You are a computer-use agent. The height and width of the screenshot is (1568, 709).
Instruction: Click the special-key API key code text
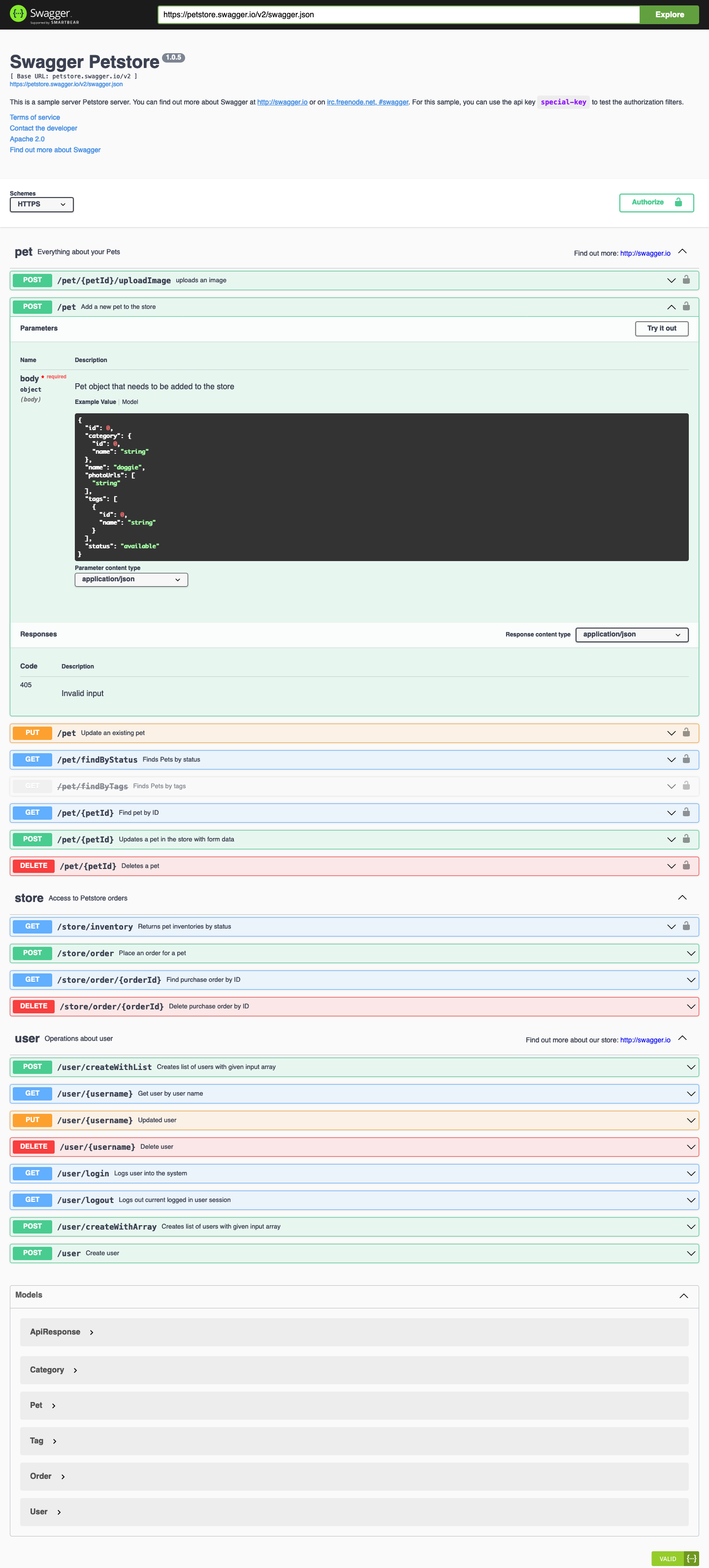point(564,102)
